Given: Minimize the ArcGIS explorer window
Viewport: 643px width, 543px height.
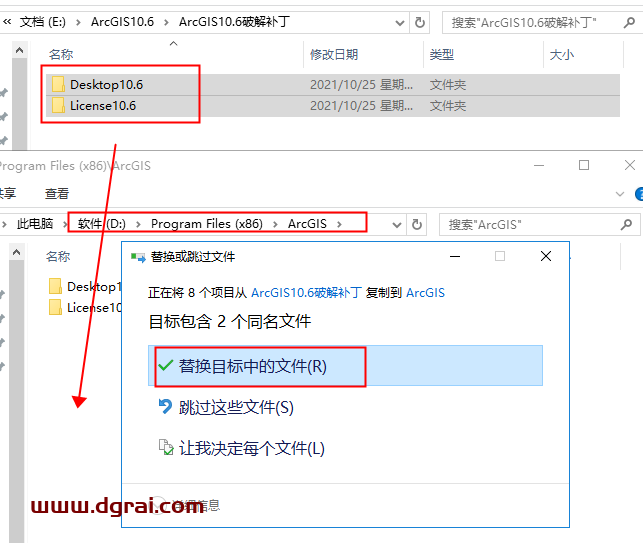Looking at the screenshot, I should (539, 165).
